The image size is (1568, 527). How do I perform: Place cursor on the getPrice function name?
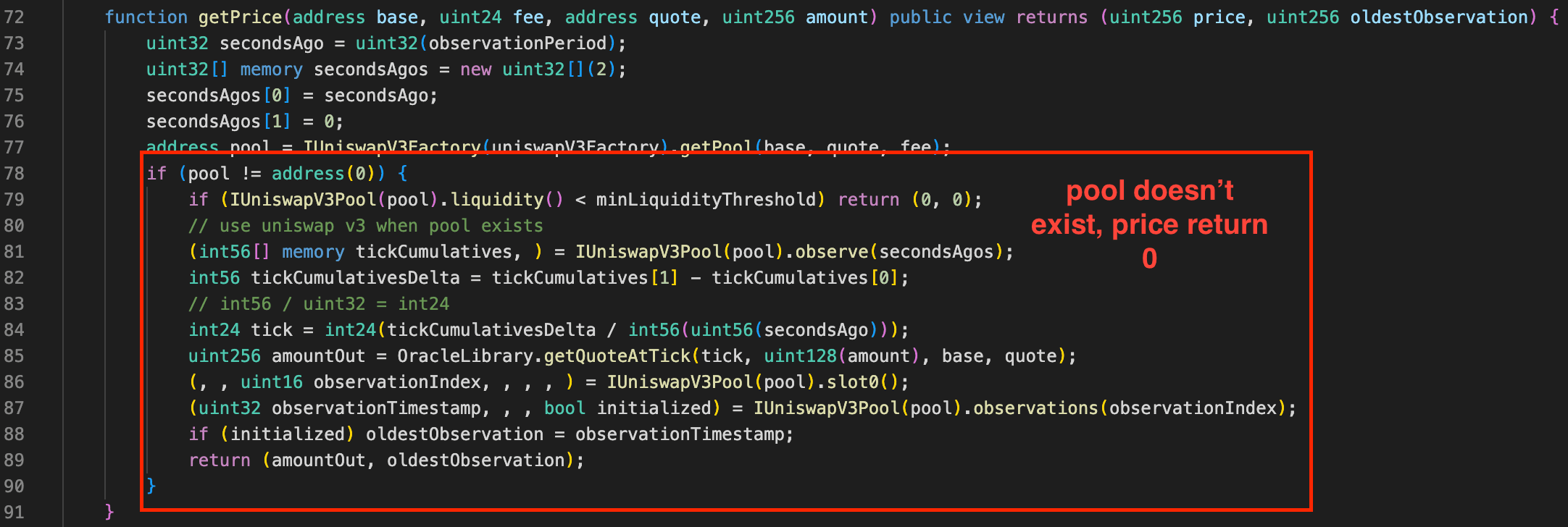click(240, 17)
